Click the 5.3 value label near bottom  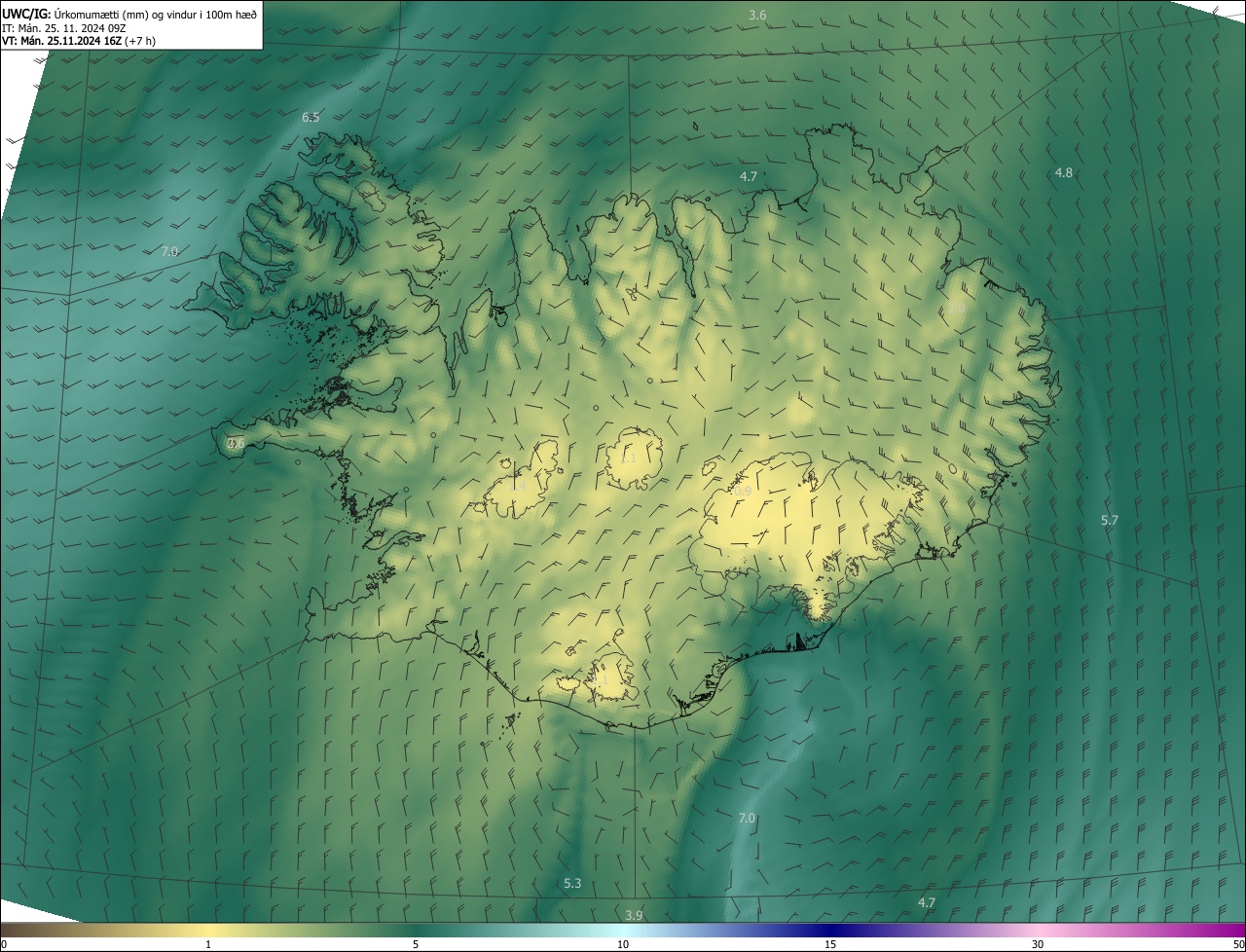572,883
